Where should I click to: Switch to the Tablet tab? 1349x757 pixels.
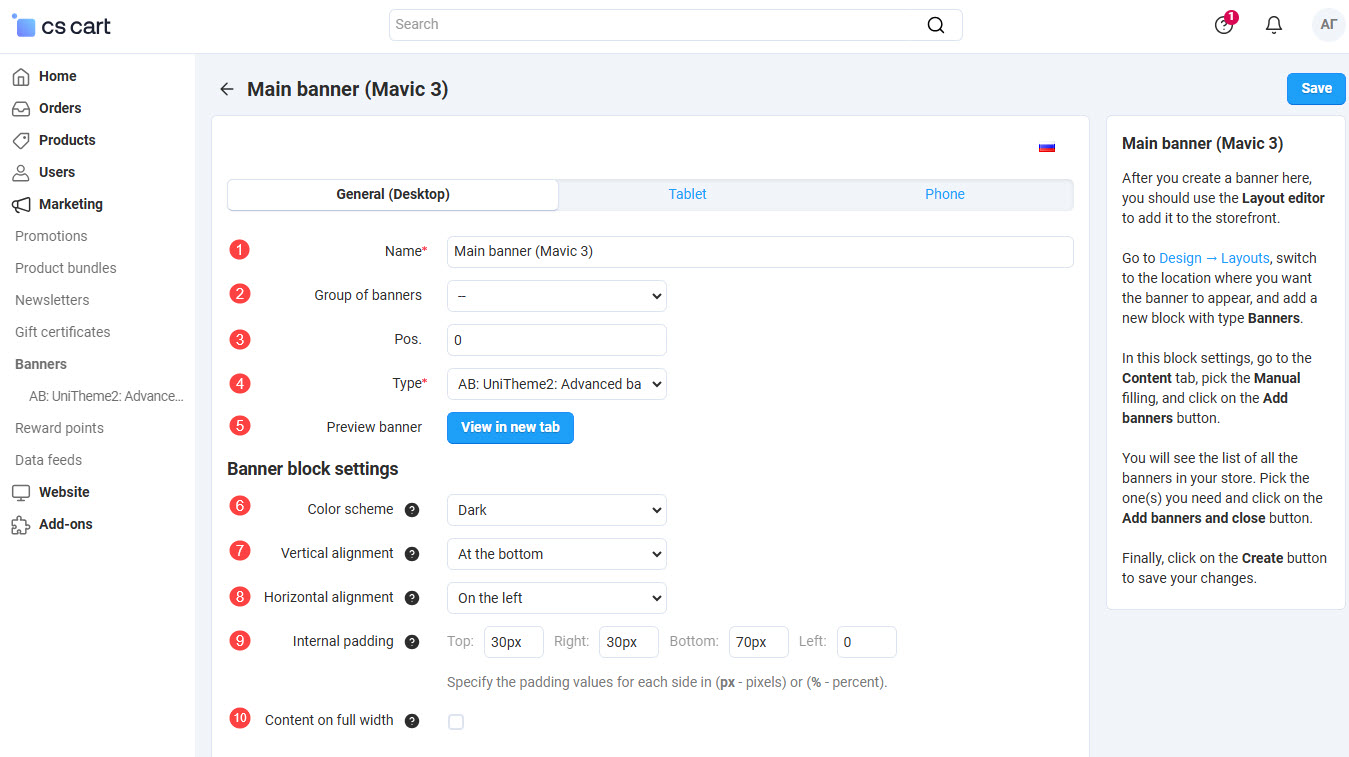pyautogui.click(x=688, y=194)
